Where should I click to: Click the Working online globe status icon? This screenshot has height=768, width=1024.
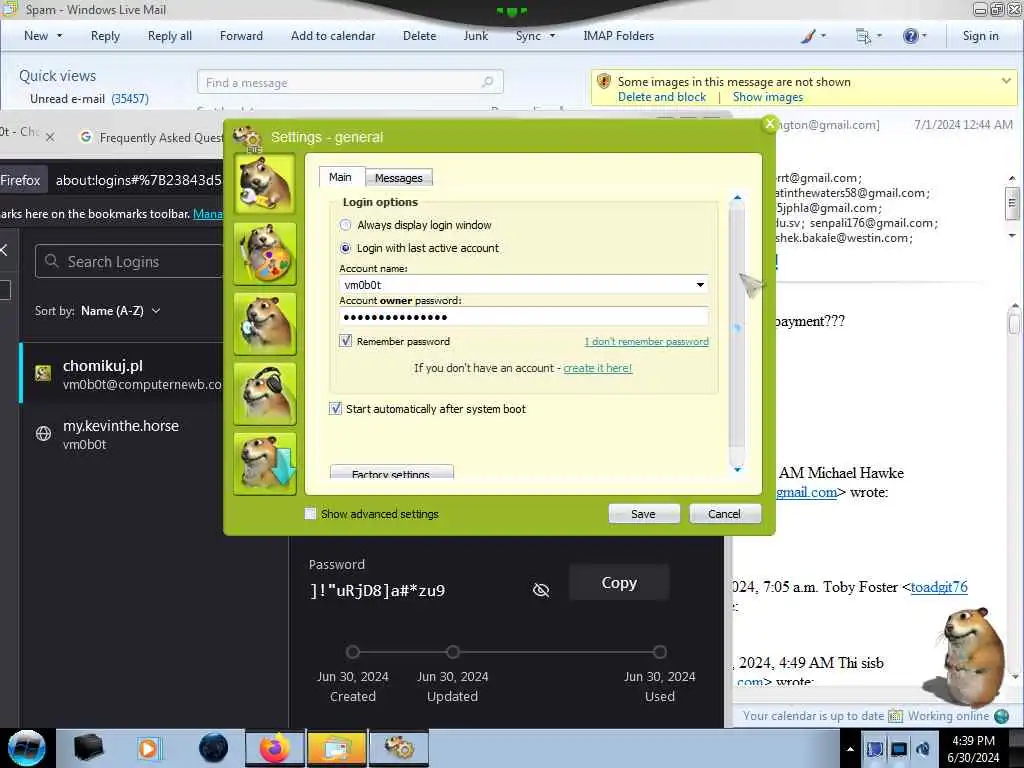click(1001, 716)
